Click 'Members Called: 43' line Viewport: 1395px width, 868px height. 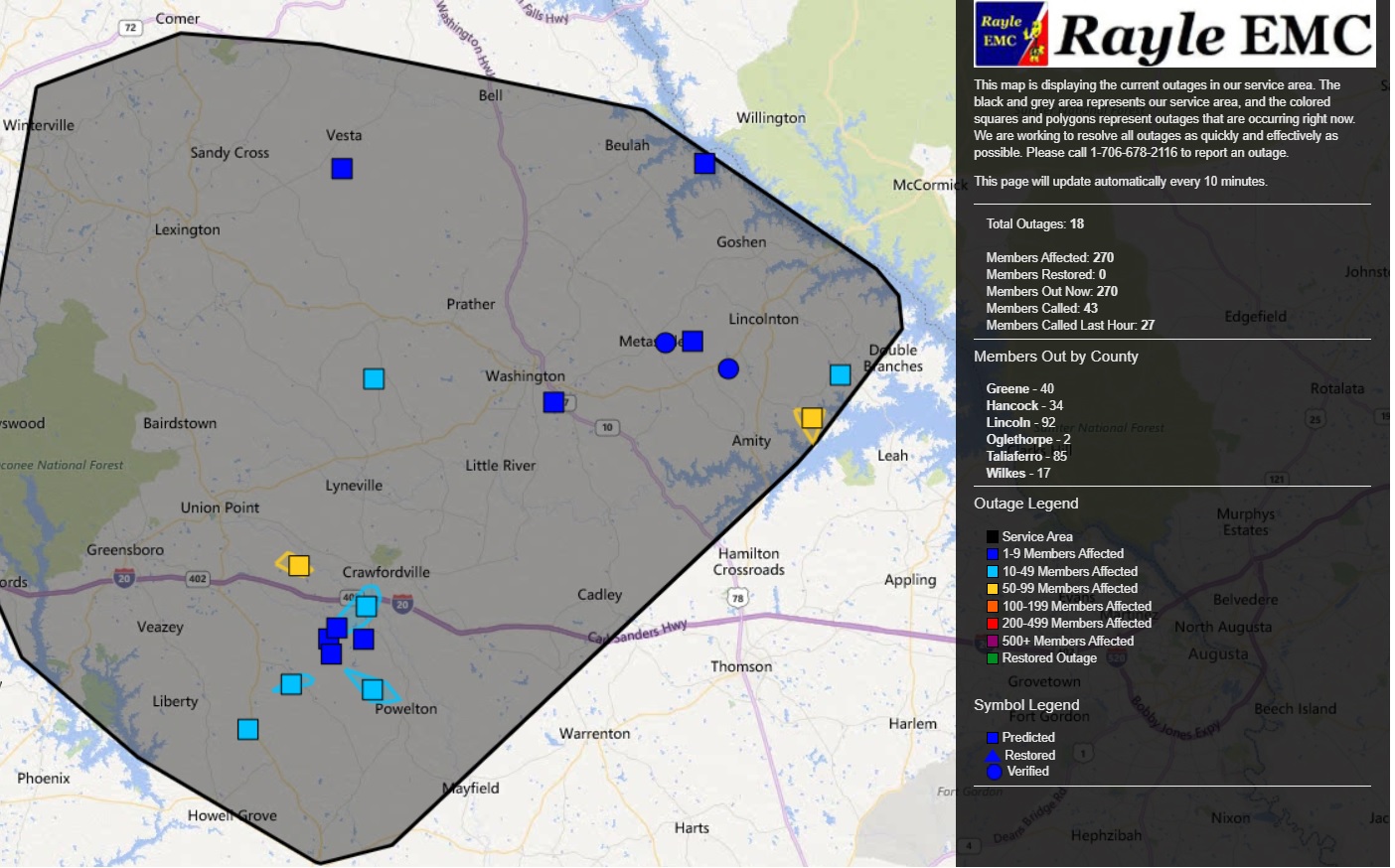tap(1041, 308)
